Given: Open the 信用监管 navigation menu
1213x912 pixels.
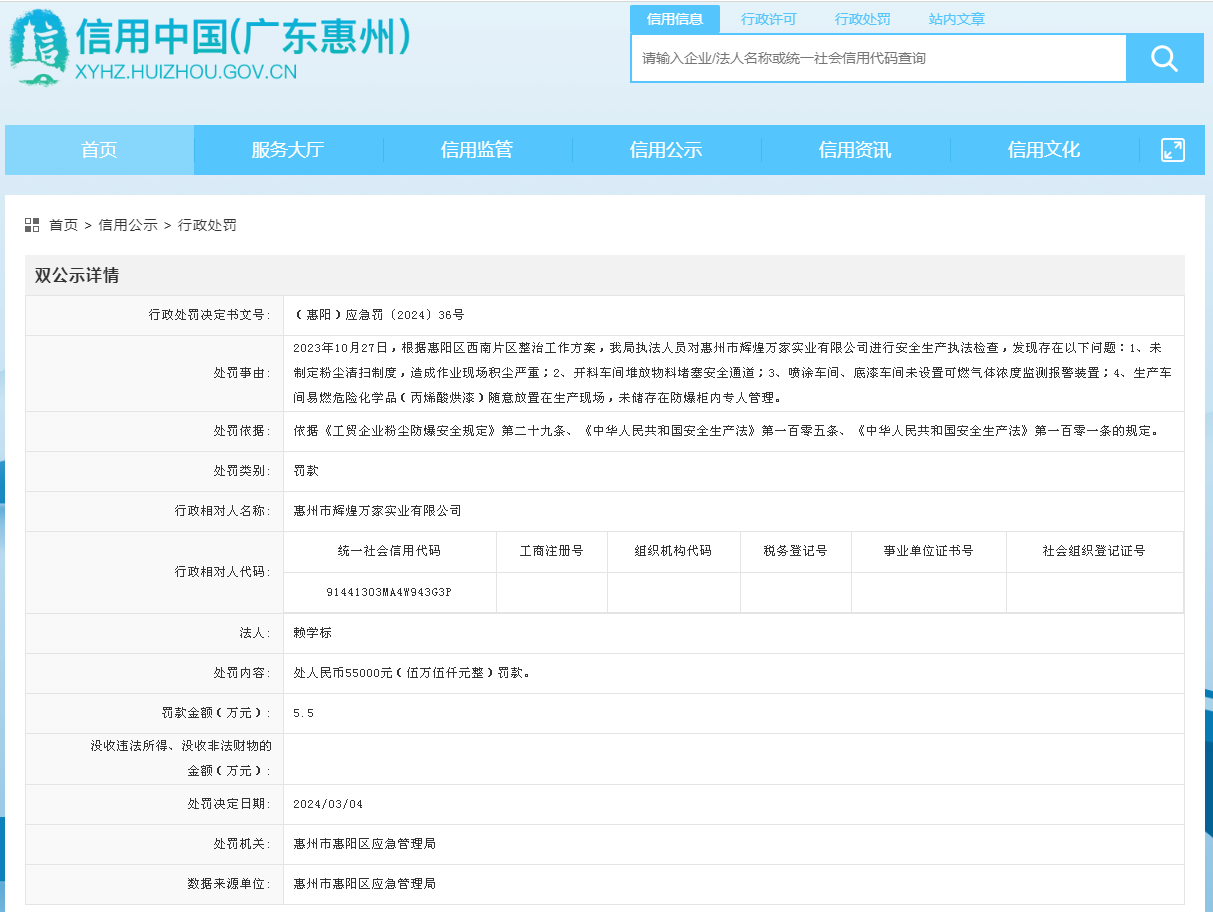Looking at the screenshot, I should coord(477,150).
